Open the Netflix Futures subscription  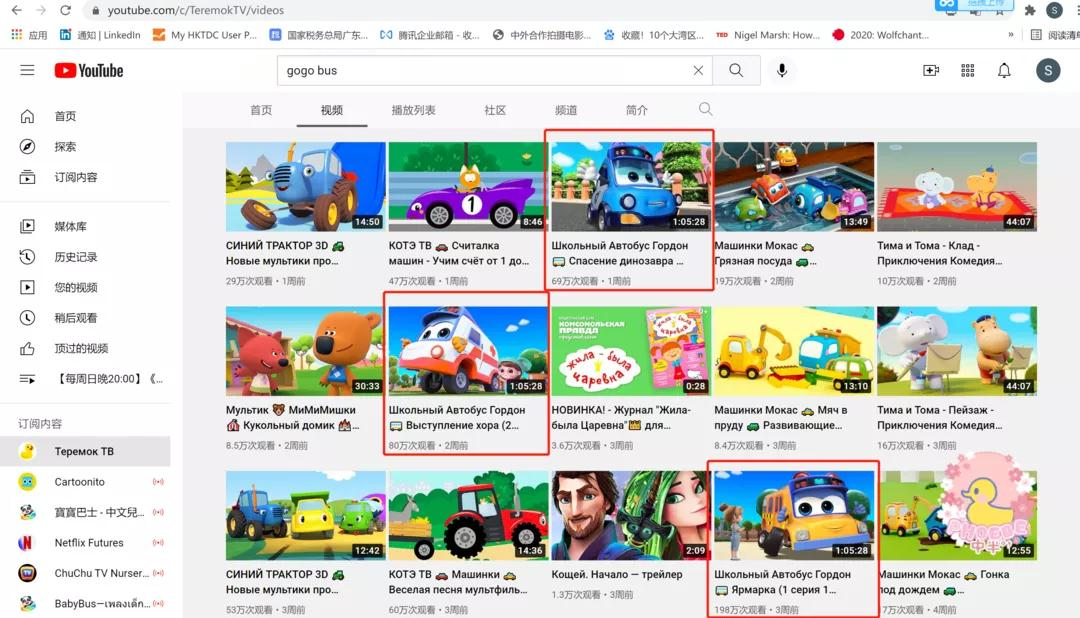coord(85,542)
